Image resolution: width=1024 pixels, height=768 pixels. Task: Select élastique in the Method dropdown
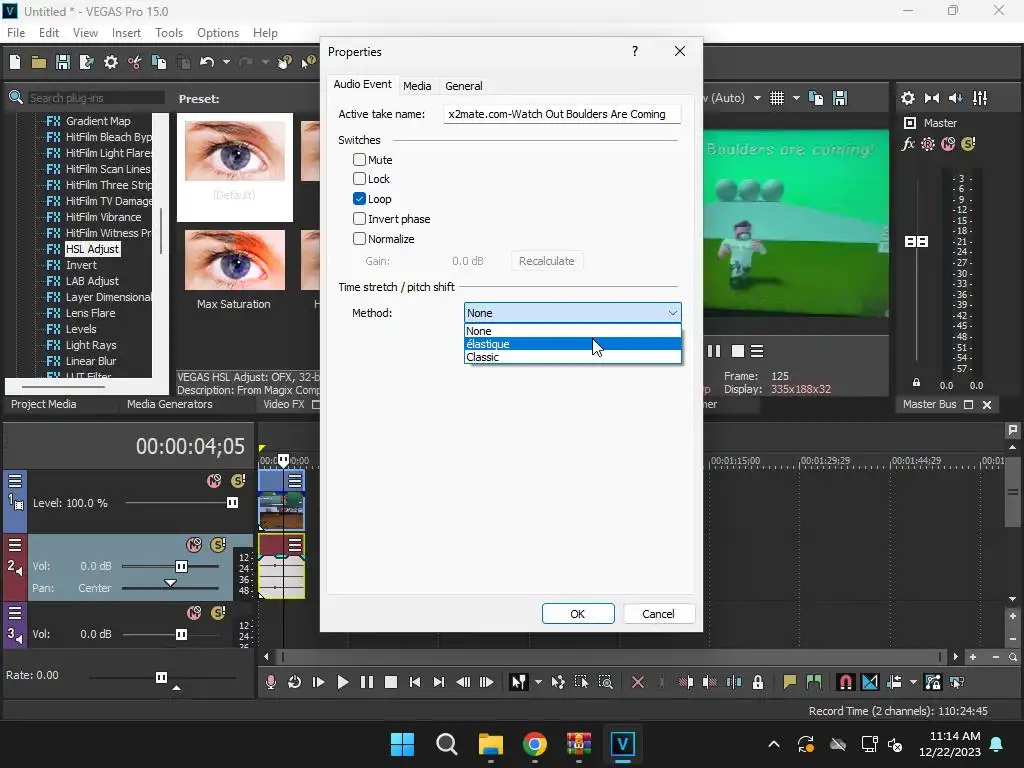(572, 344)
